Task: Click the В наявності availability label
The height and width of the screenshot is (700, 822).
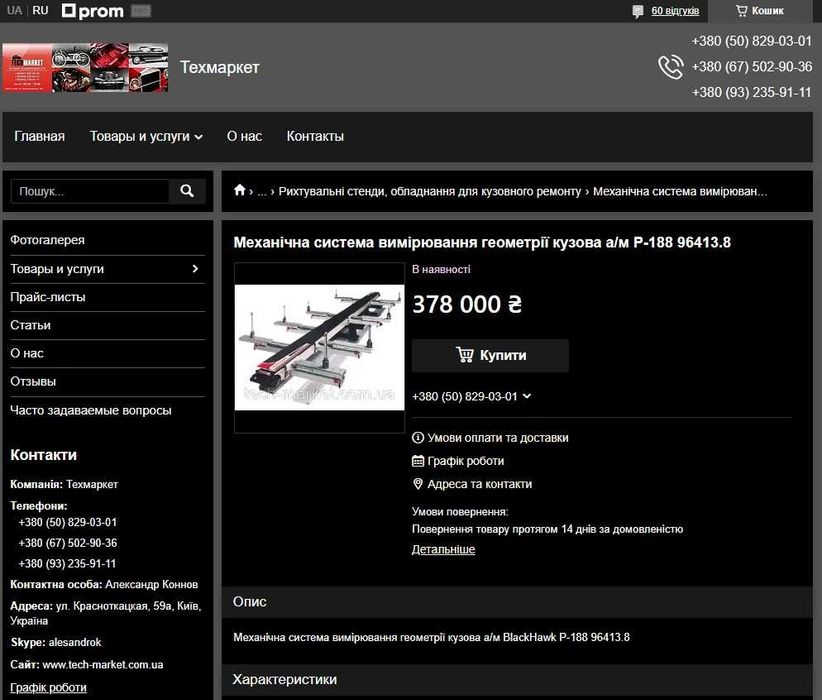Action: (441, 270)
